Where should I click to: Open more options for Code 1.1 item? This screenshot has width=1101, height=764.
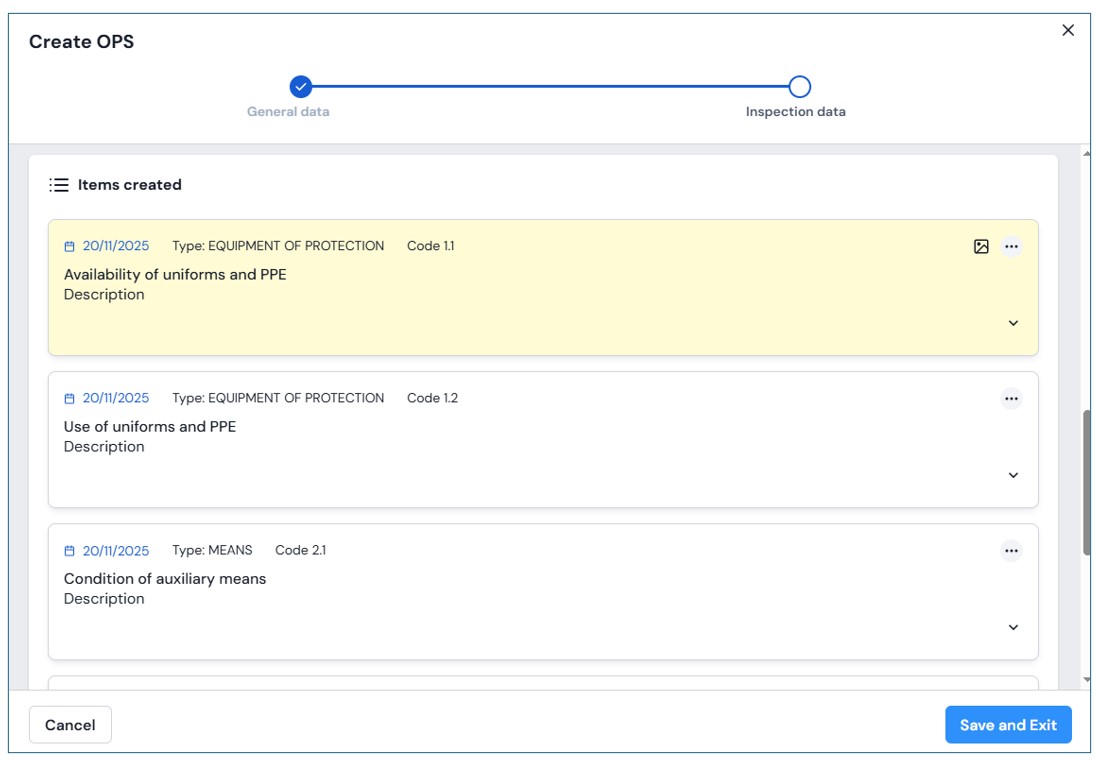pos(1011,246)
